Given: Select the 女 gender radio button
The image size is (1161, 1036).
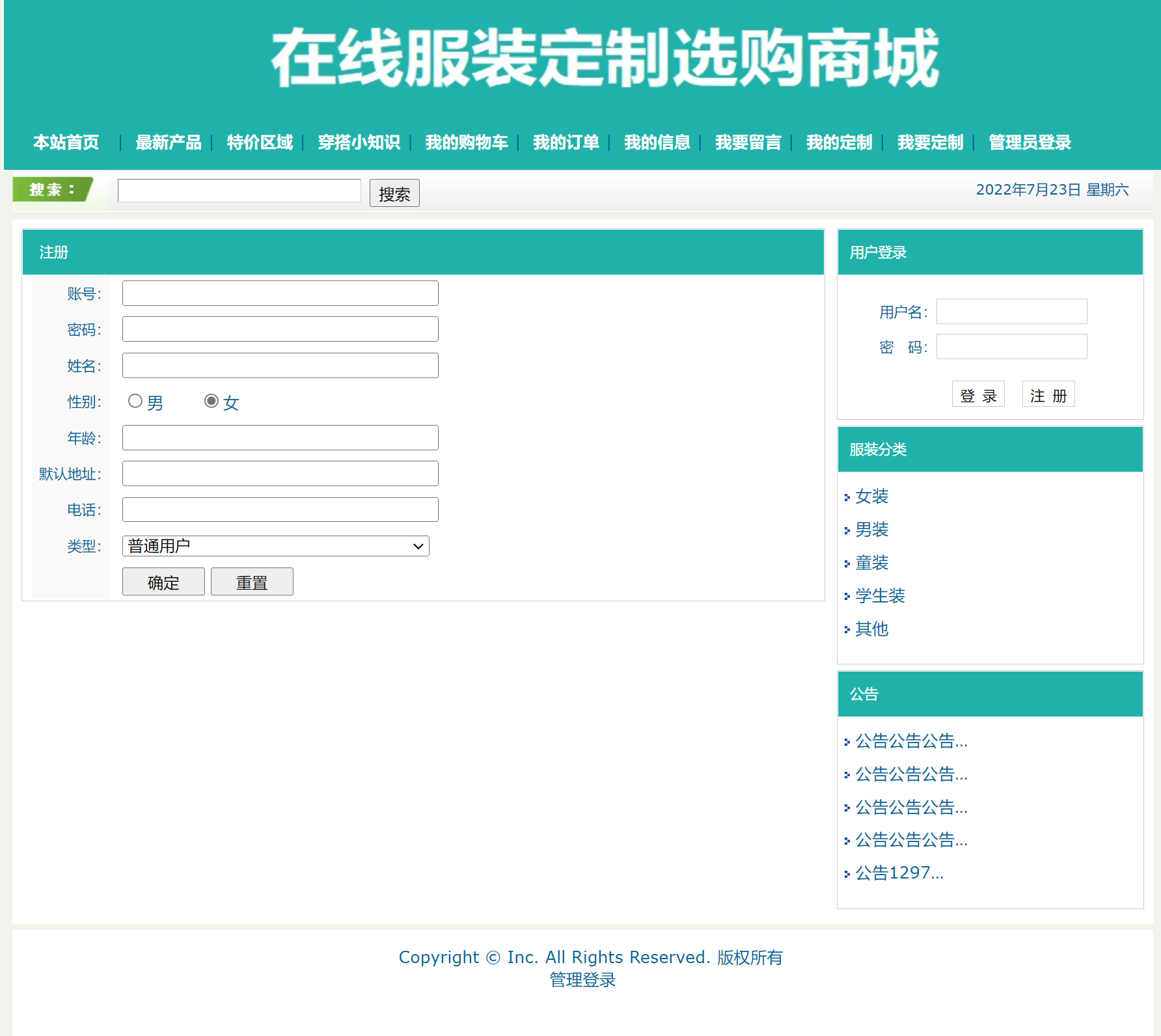Looking at the screenshot, I should click(x=211, y=401).
